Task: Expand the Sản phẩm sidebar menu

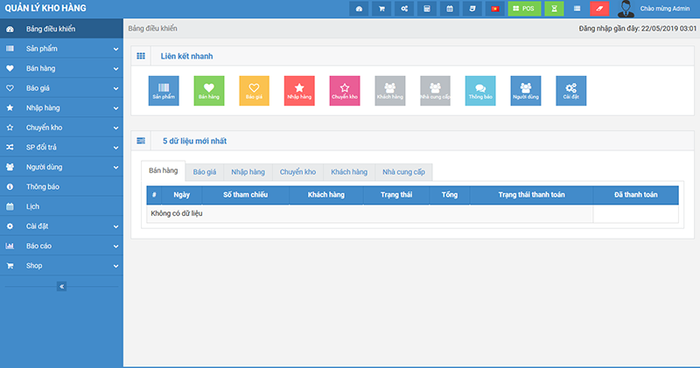Action: [x=62, y=49]
